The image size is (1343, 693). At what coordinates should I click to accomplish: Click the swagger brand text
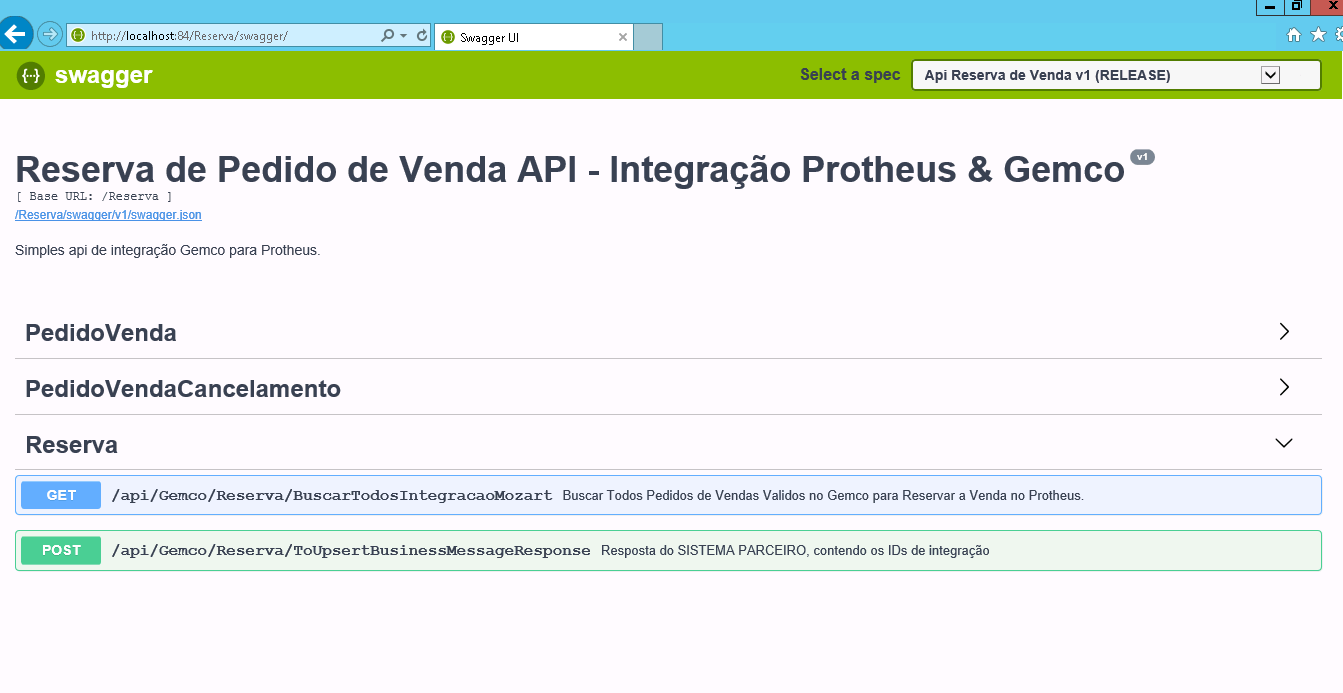(x=104, y=75)
